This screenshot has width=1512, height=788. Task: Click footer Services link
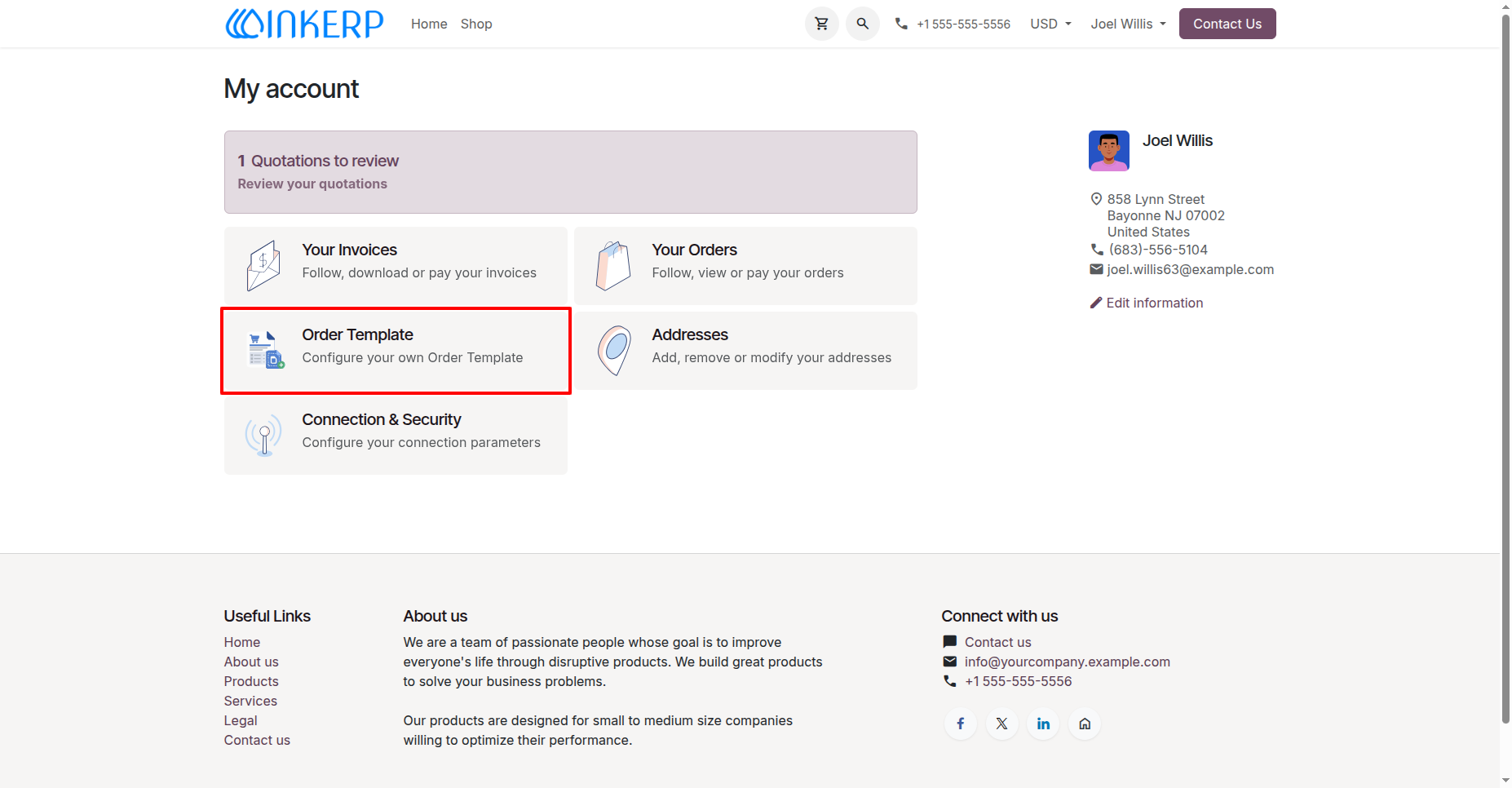click(x=250, y=701)
